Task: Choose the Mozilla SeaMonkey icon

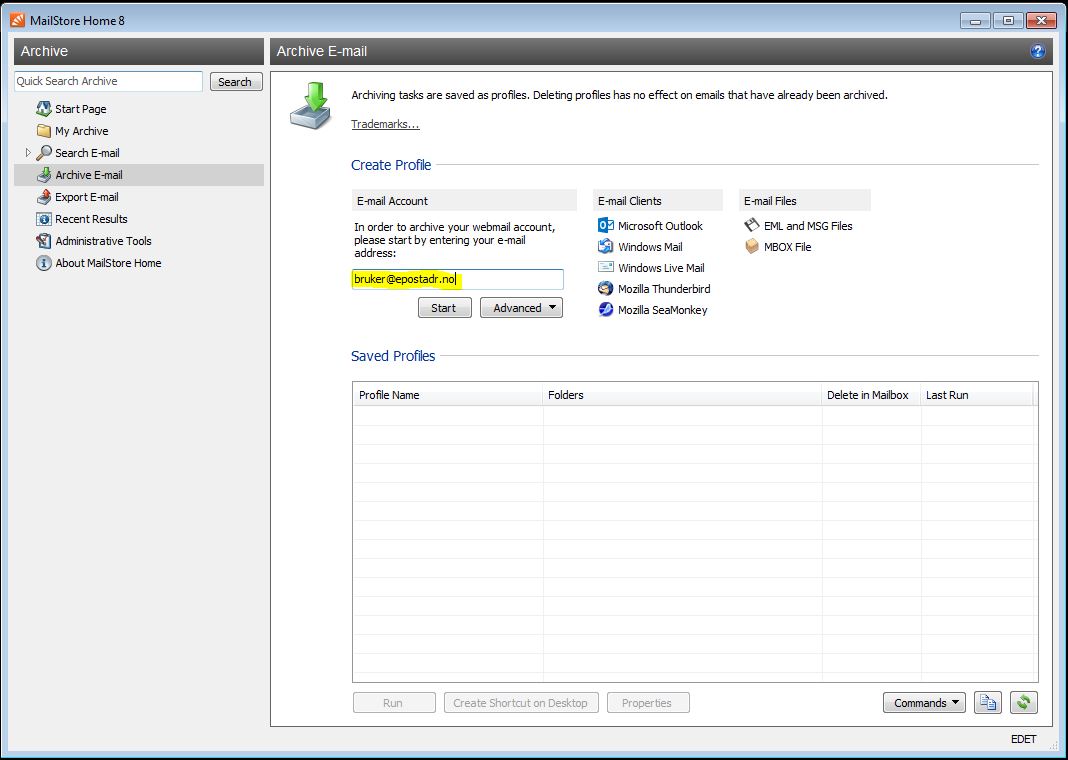Action: click(606, 310)
